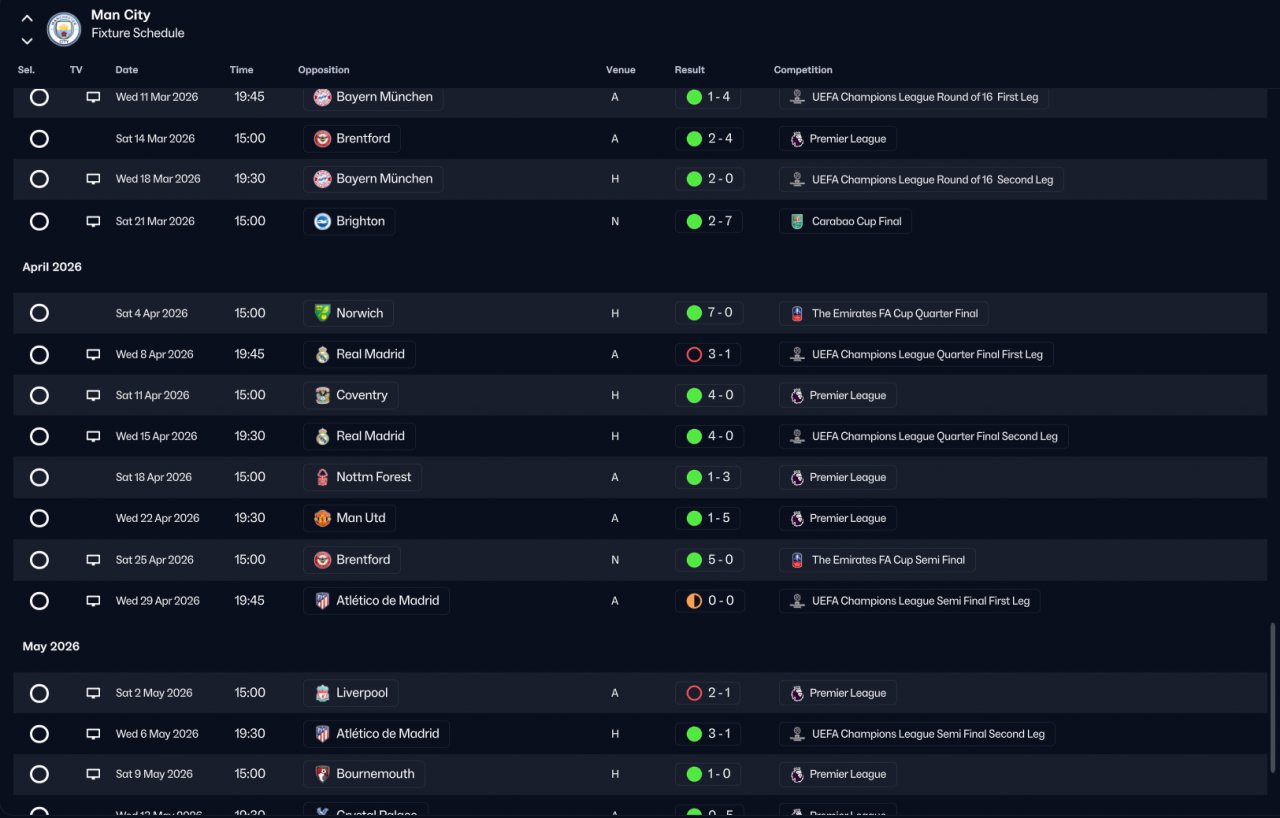Toggle selection circle for Brighton Carabao Cup Final
The image size is (1280, 818).
(x=39, y=221)
